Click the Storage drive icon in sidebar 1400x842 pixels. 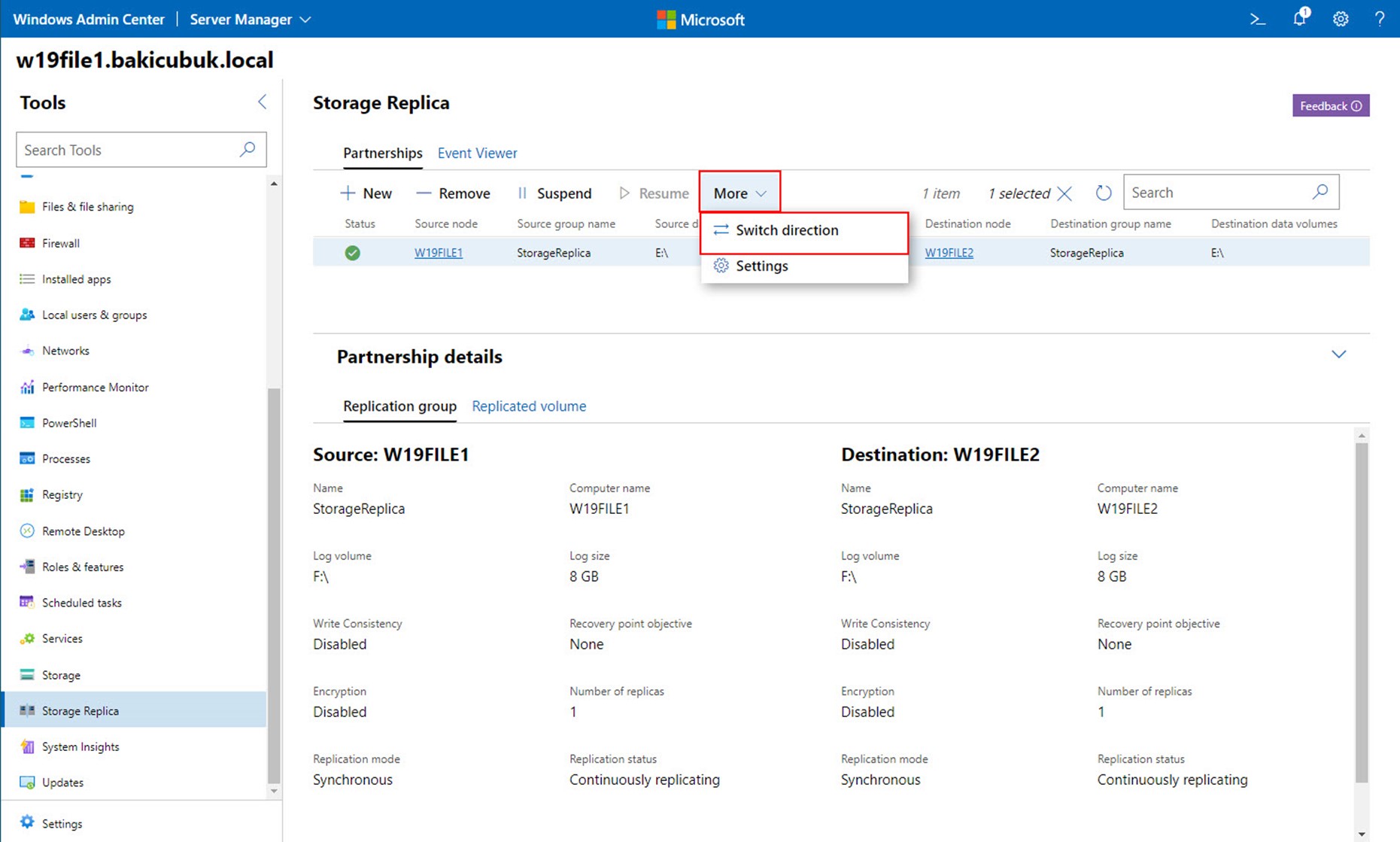click(x=27, y=675)
